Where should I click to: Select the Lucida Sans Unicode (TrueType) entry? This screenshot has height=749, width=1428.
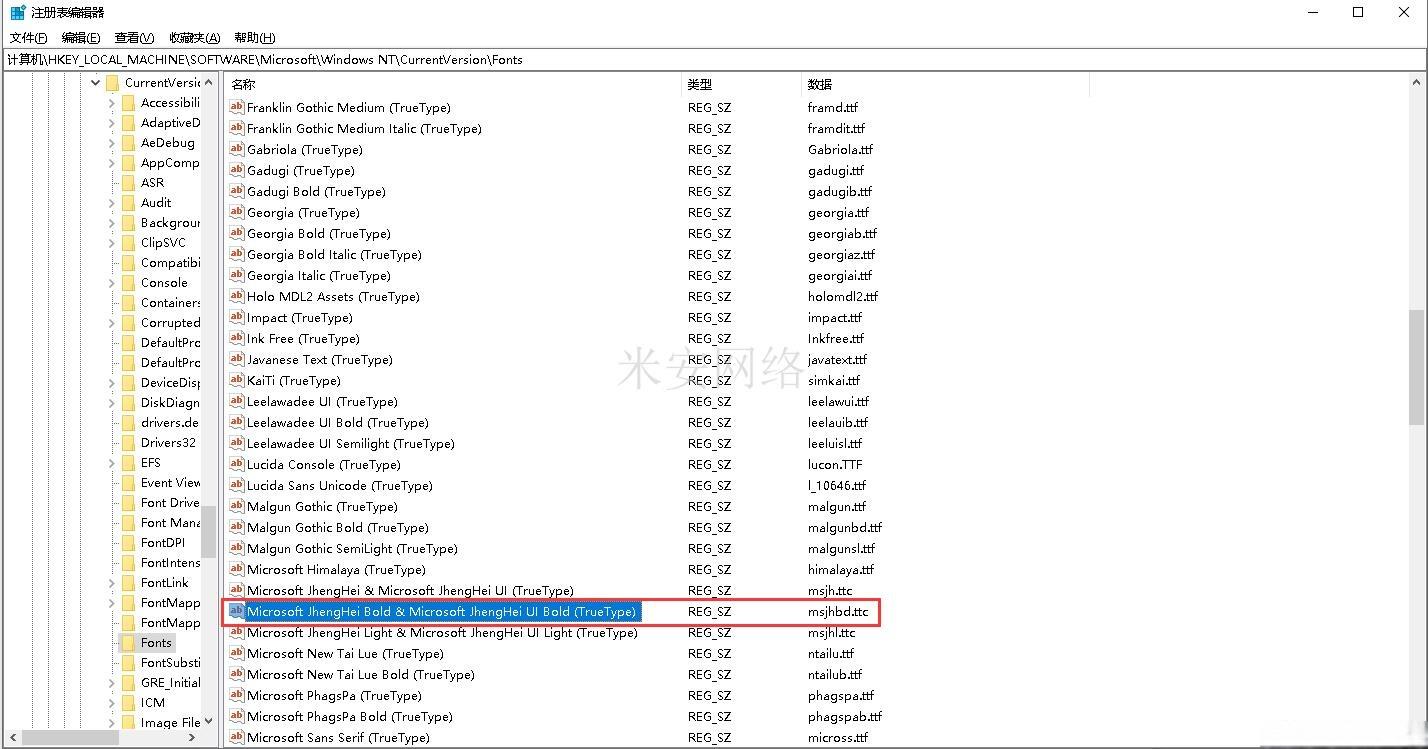point(339,485)
